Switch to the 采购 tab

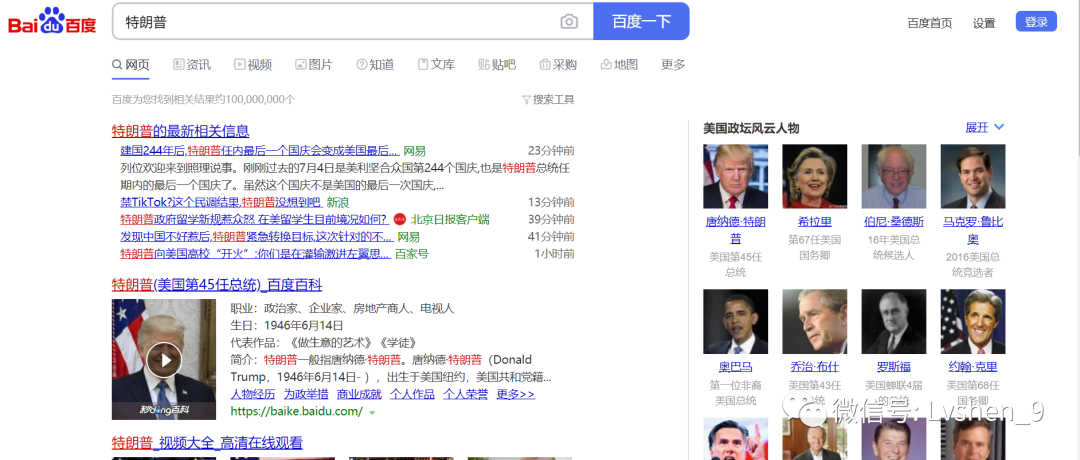pyautogui.click(x=558, y=65)
